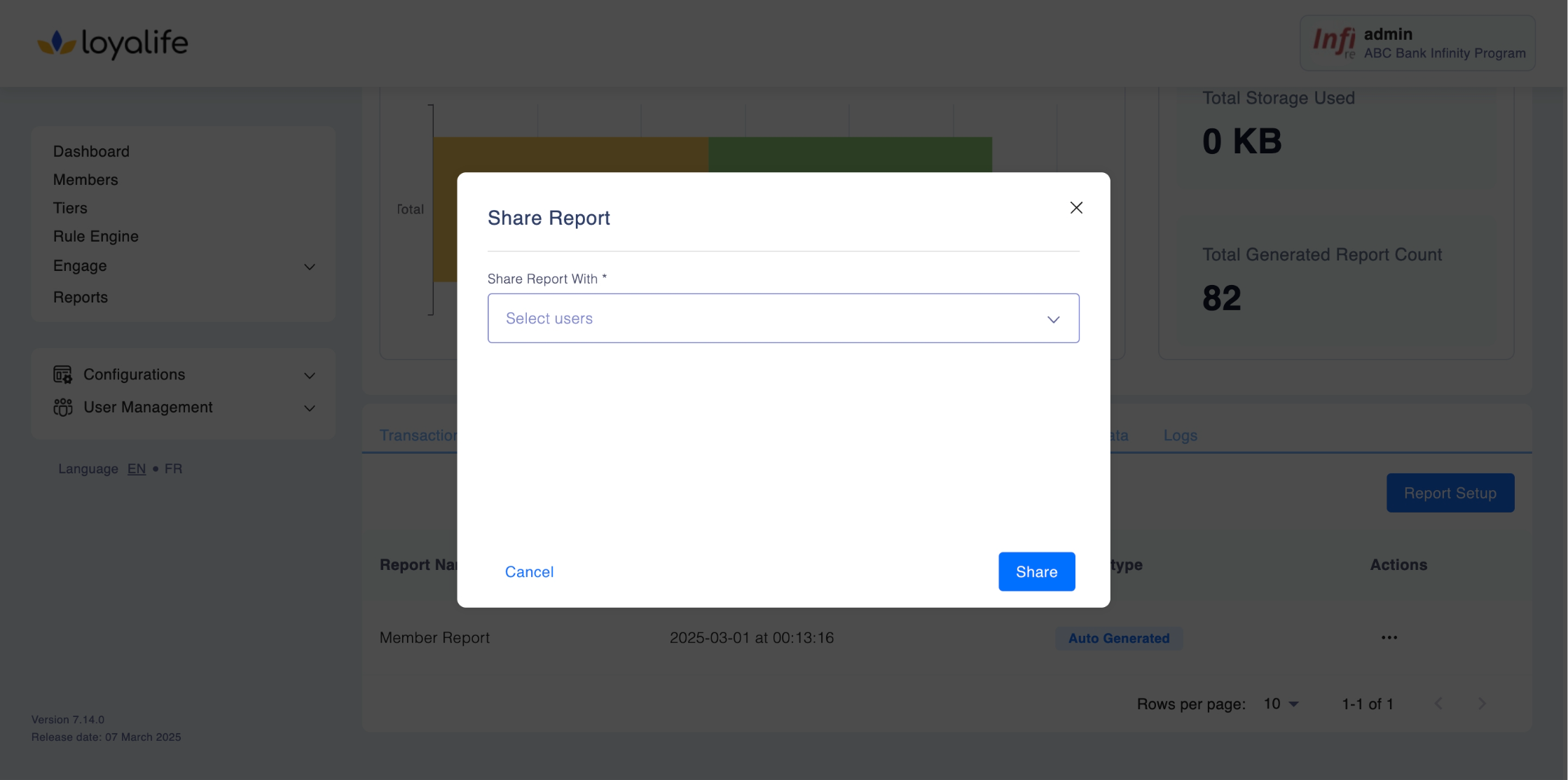
Task: Click the Report Setup button
Action: point(1450,493)
